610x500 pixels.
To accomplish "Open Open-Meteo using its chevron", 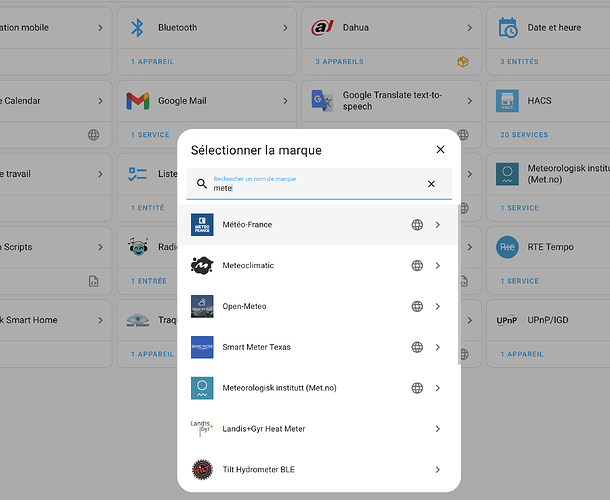I will (x=438, y=306).
